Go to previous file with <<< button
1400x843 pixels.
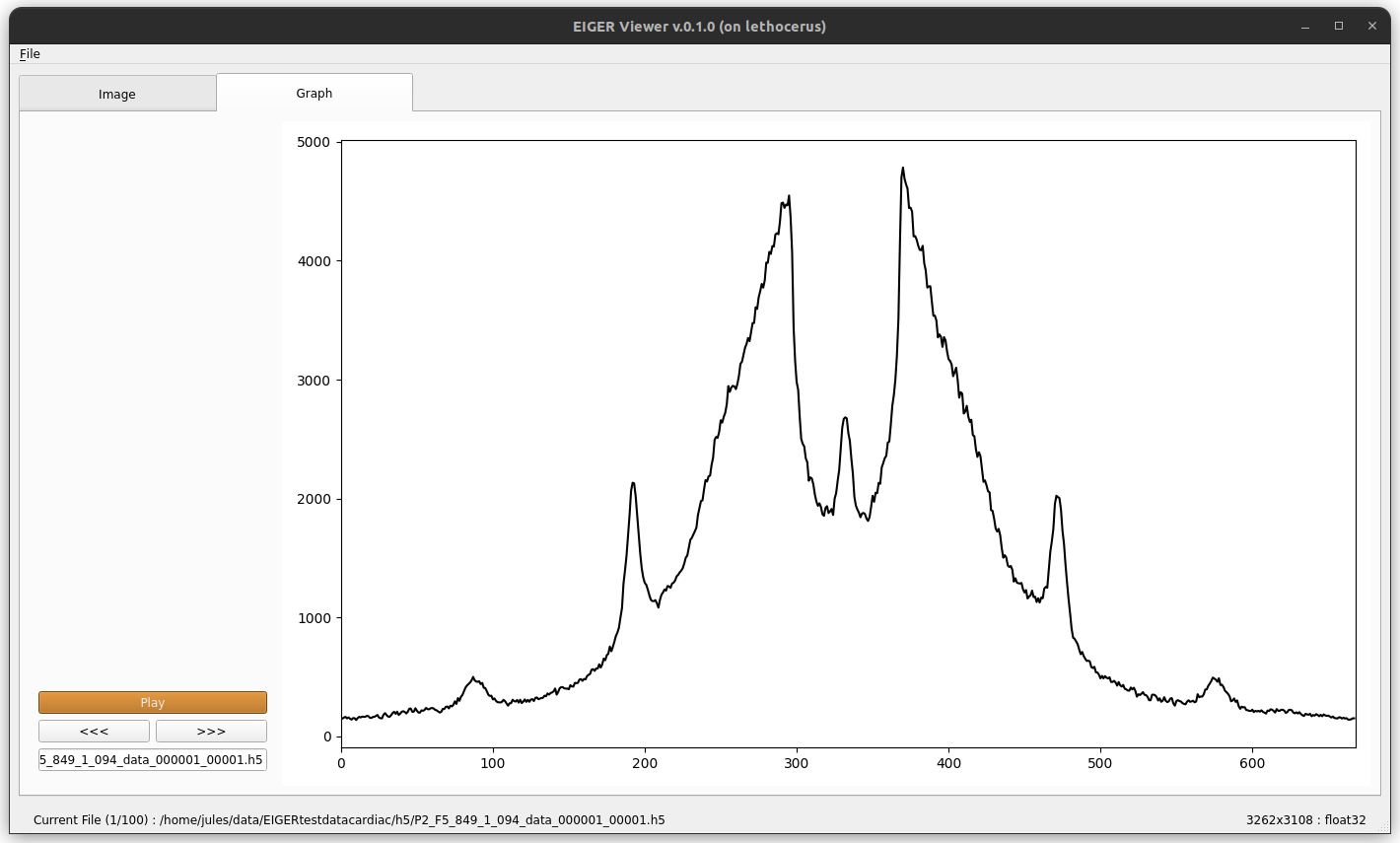click(x=95, y=731)
